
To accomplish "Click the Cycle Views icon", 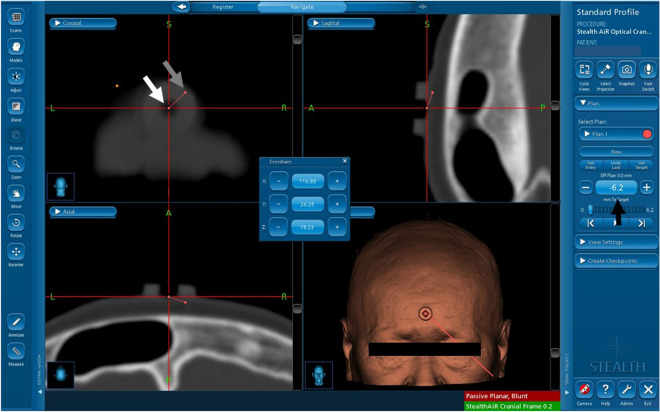I will pyautogui.click(x=582, y=69).
